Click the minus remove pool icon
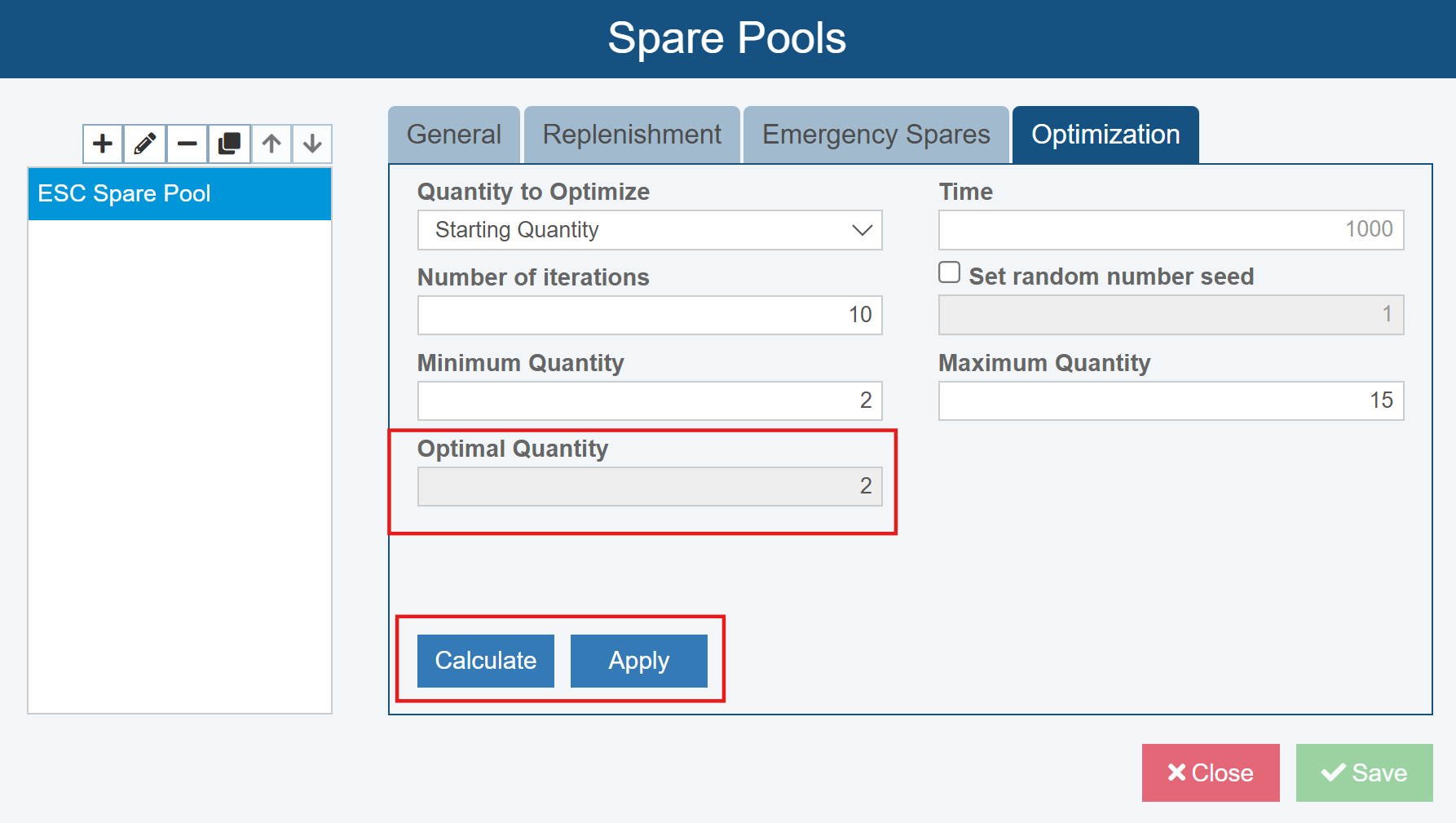The image size is (1456, 823). click(188, 144)
